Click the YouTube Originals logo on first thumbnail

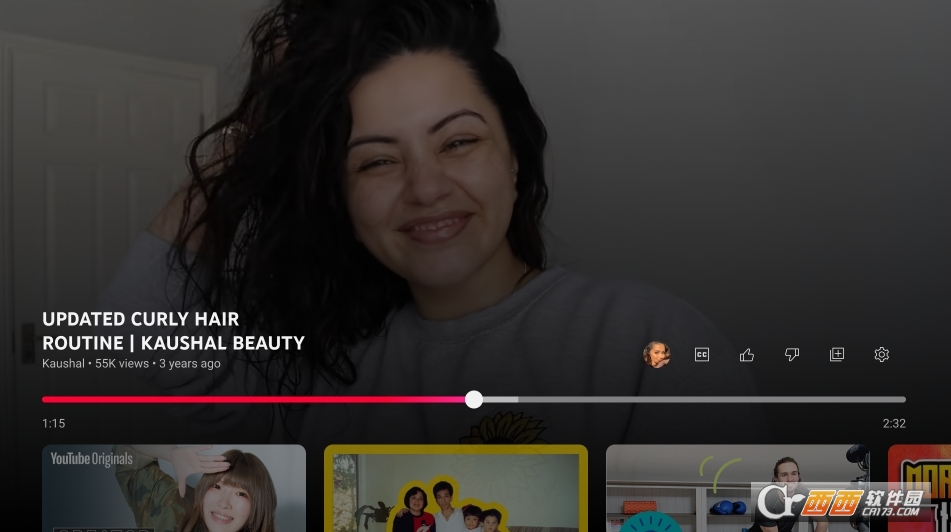92,459
